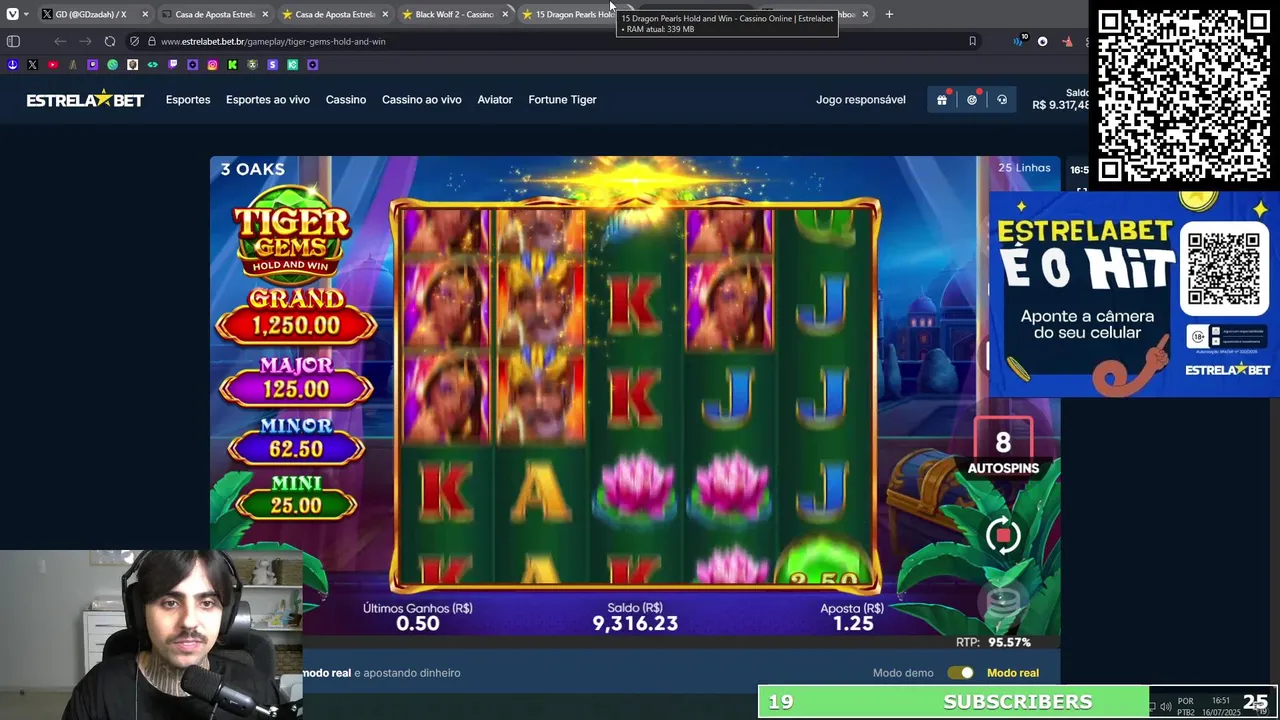Click the header Saldo R$ 9.317,48 balance

point(1060,99)
